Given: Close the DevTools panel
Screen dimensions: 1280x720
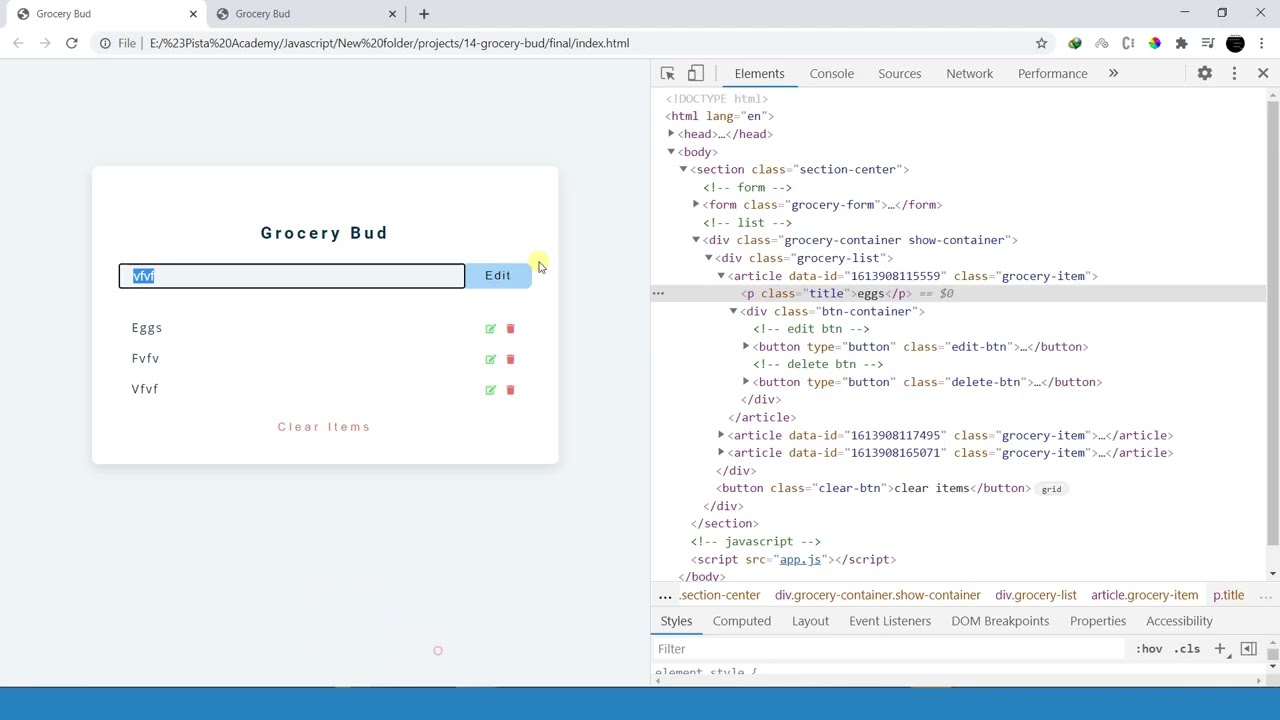Looking at the screenshot, I should (1263, 73).
